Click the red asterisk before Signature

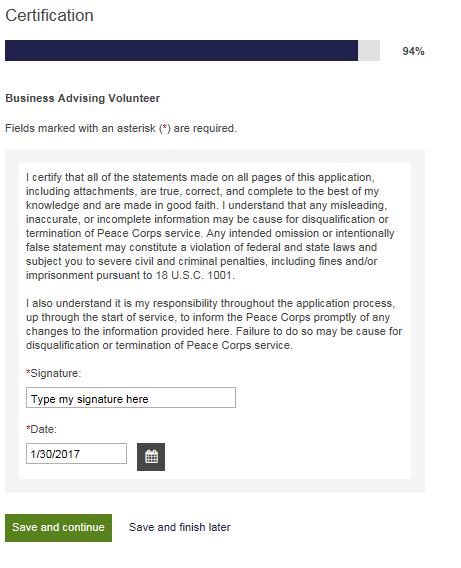tap(28, 372)
